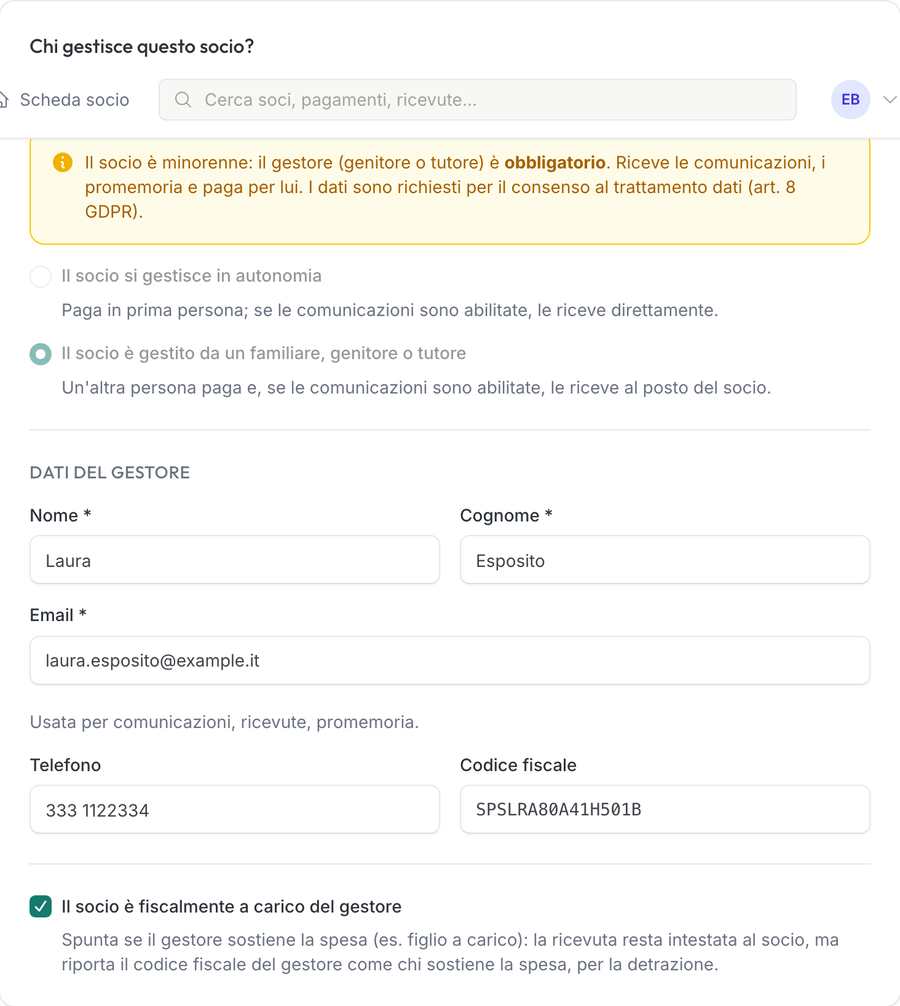Click the info icon in the yellow warning
Image resolution: width=900 pixels, height=1006 pixels.
pyautogui.click(x=62, y=162)
